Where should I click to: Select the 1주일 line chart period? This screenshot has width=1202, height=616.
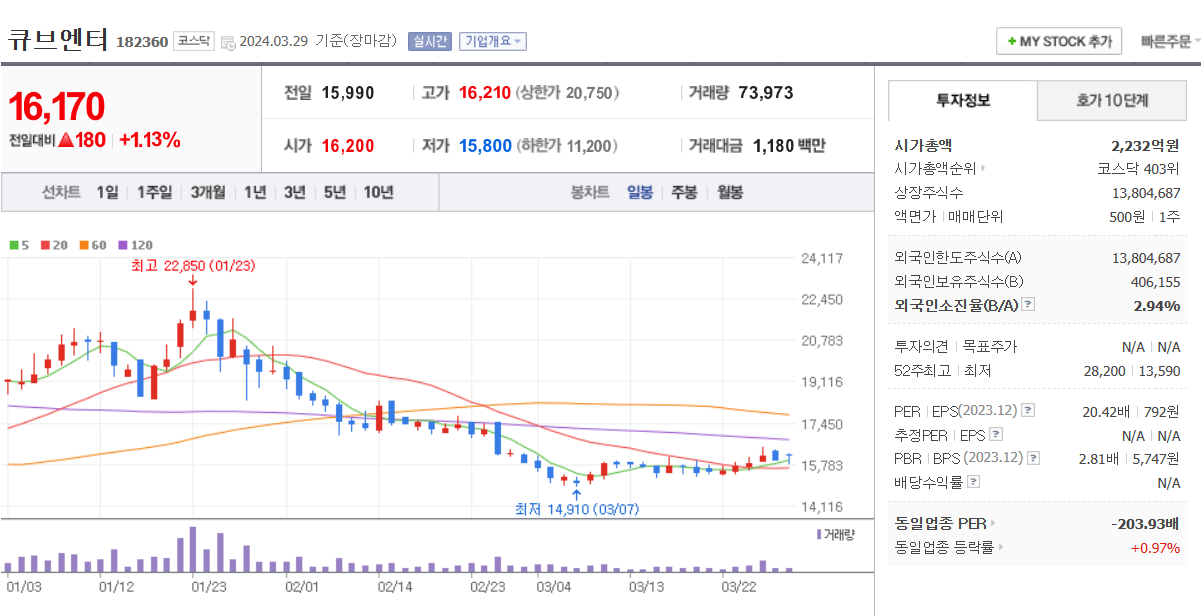pos(154,192)
